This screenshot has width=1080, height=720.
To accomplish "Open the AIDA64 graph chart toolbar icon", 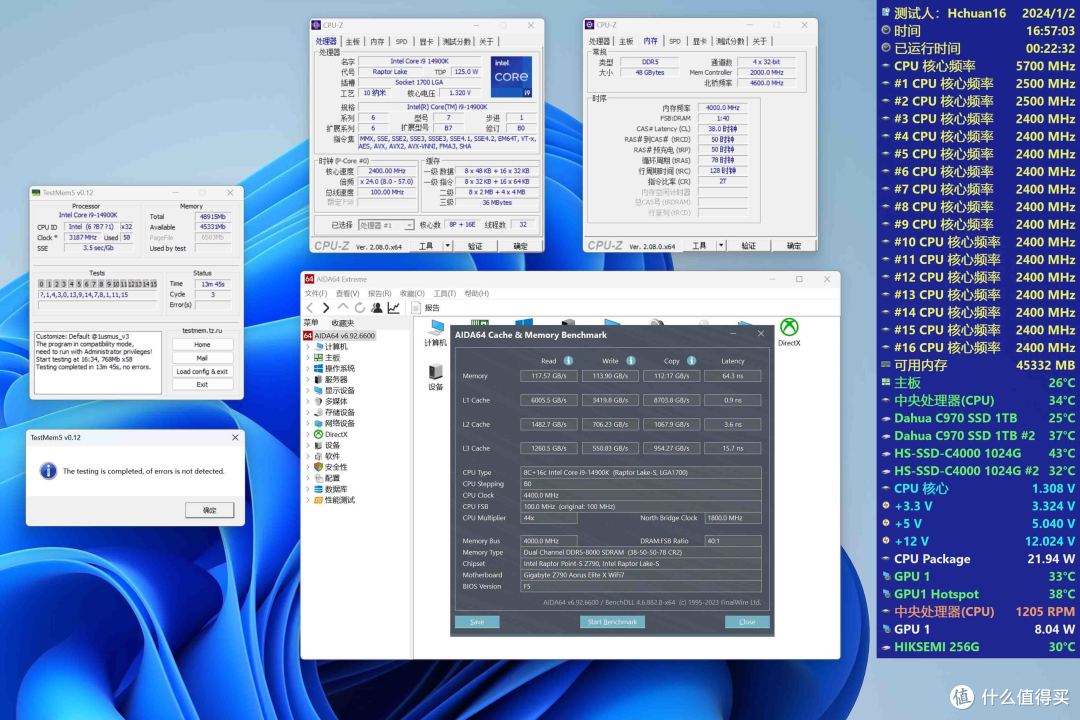I will coord(393,308).
